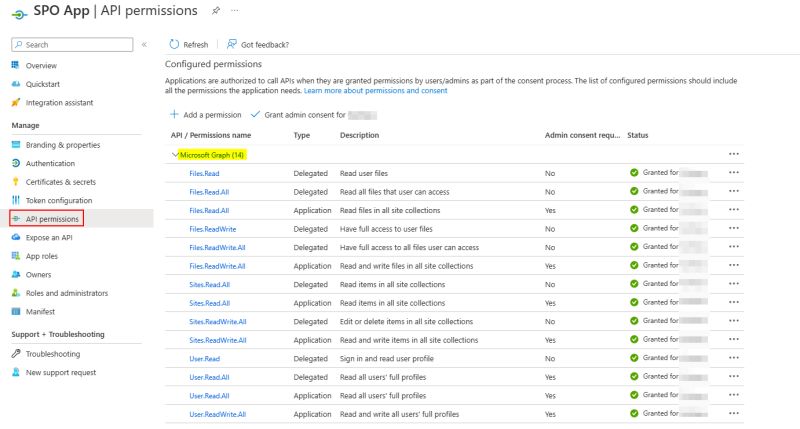The width and height of the screenshot is (800, 429).
Task: Click the Token configuration icon
Action: [16, 200]
